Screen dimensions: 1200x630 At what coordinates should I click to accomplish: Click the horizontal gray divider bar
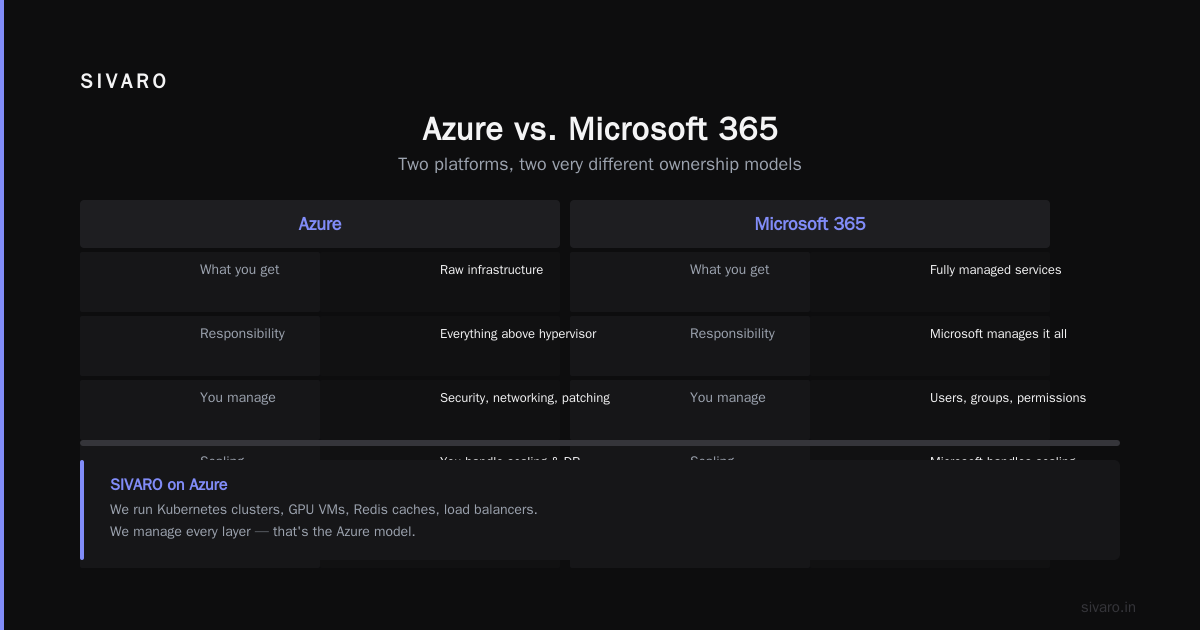[x=600, y=442]
